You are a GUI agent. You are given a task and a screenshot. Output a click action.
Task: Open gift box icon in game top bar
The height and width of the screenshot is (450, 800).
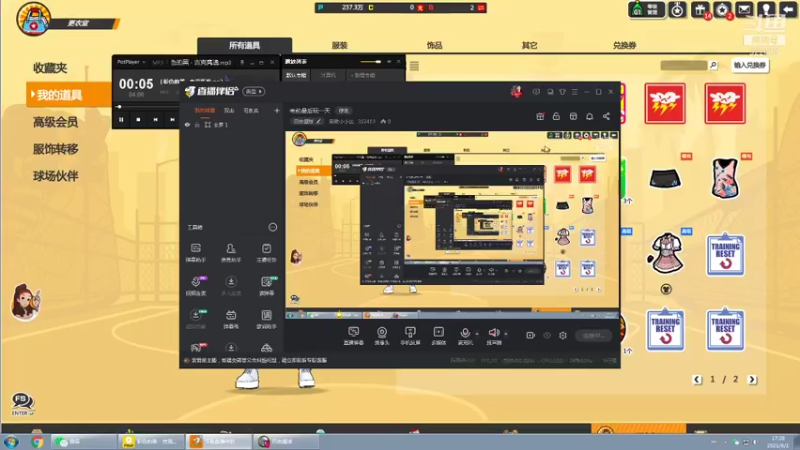(x=700, y=10)
